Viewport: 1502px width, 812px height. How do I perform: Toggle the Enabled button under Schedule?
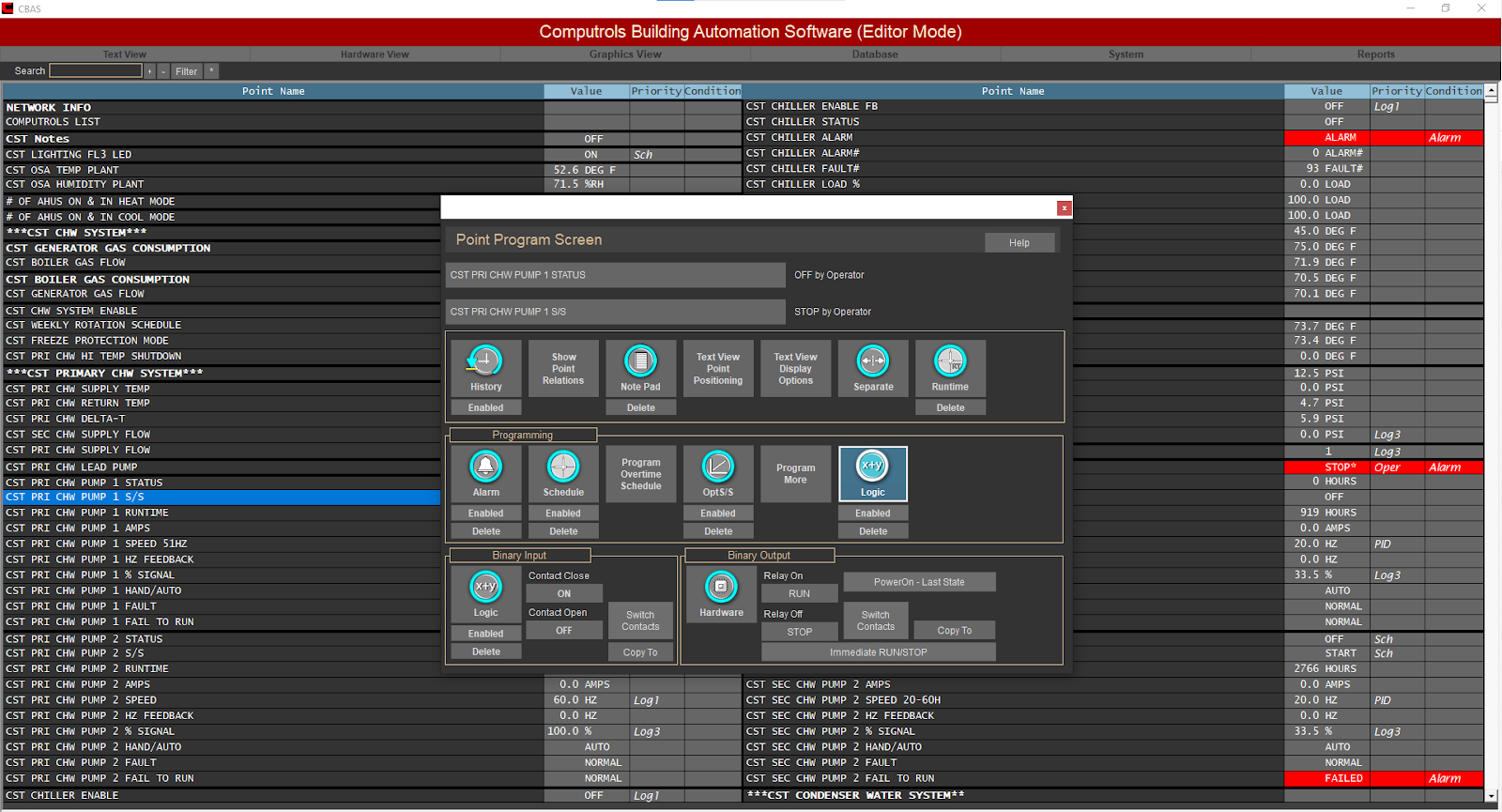[x=563, y=513]
